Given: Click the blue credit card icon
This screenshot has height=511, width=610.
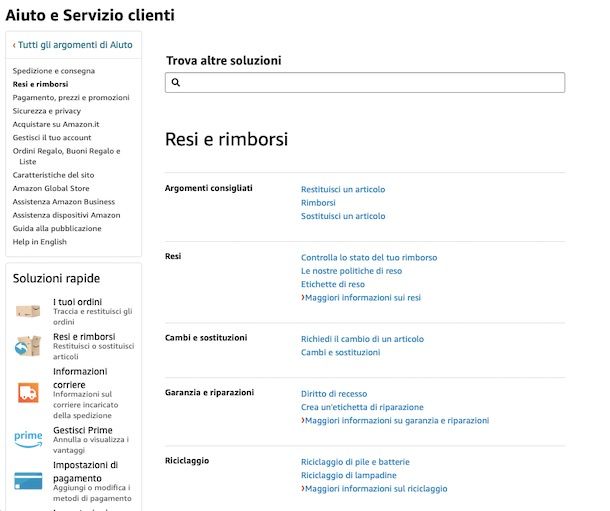Looking at the screenshot, I should (28, 481).
